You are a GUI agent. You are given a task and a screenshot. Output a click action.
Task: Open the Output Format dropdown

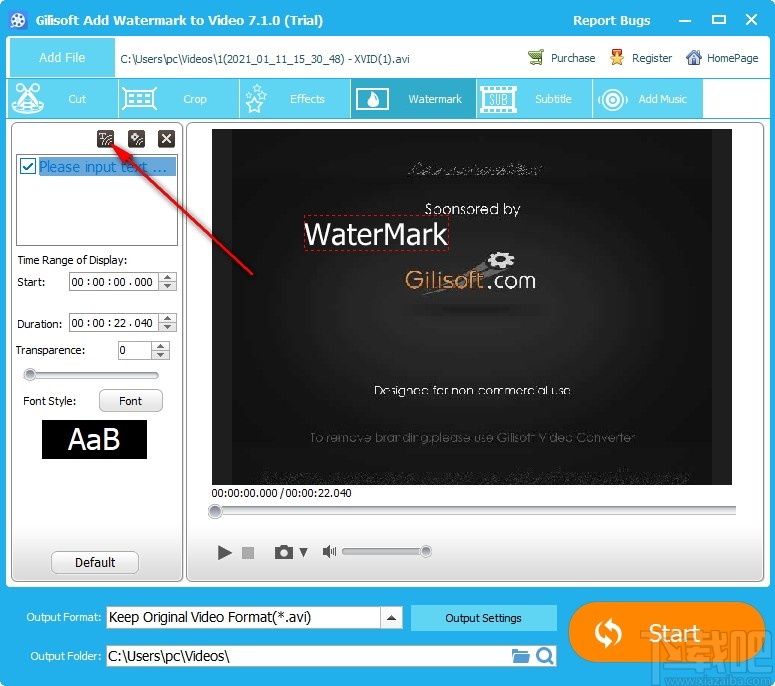point(391,618)
